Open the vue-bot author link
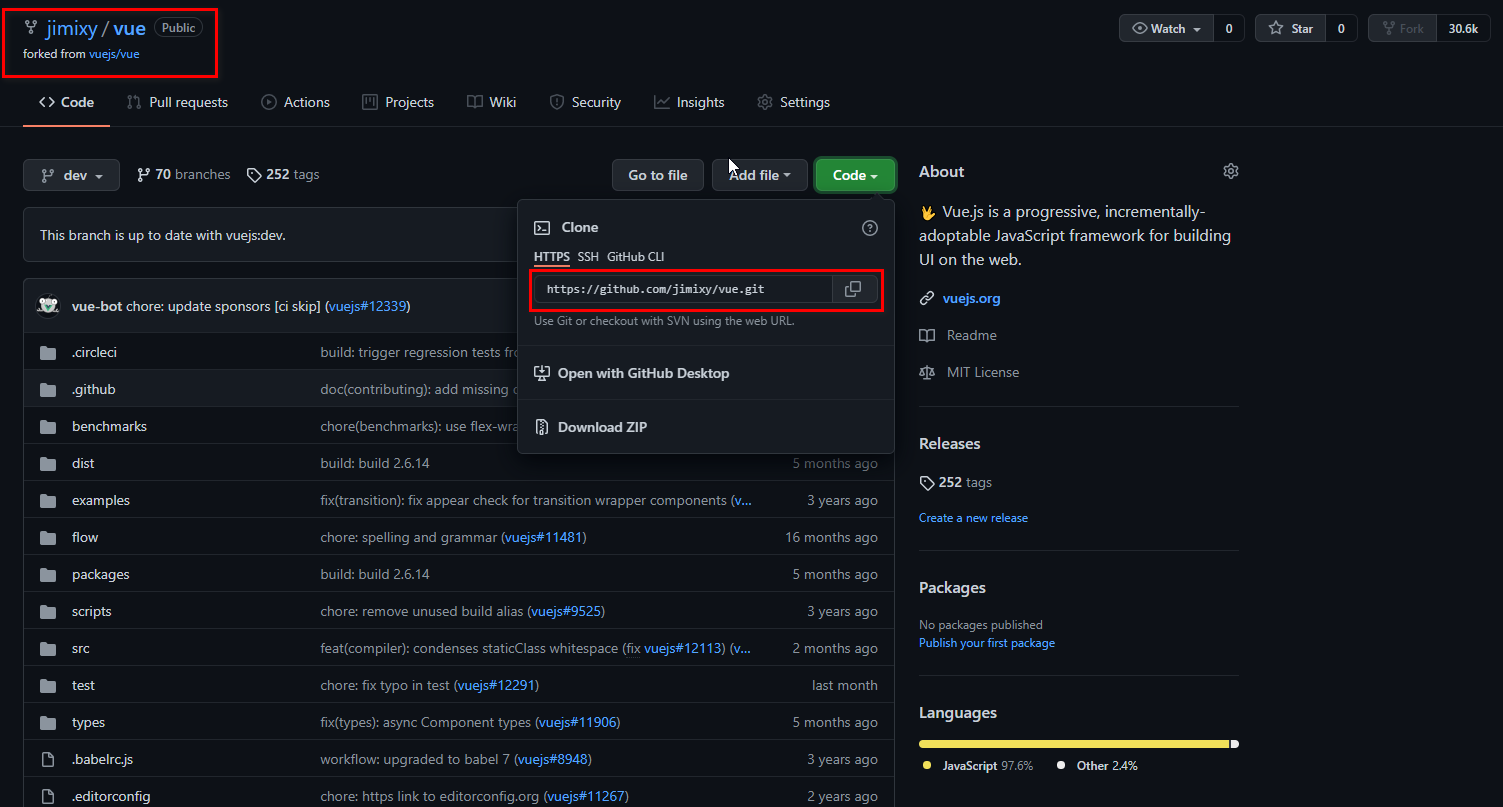Viewport: 1503px width, 807px height. [x=97, y=306]
